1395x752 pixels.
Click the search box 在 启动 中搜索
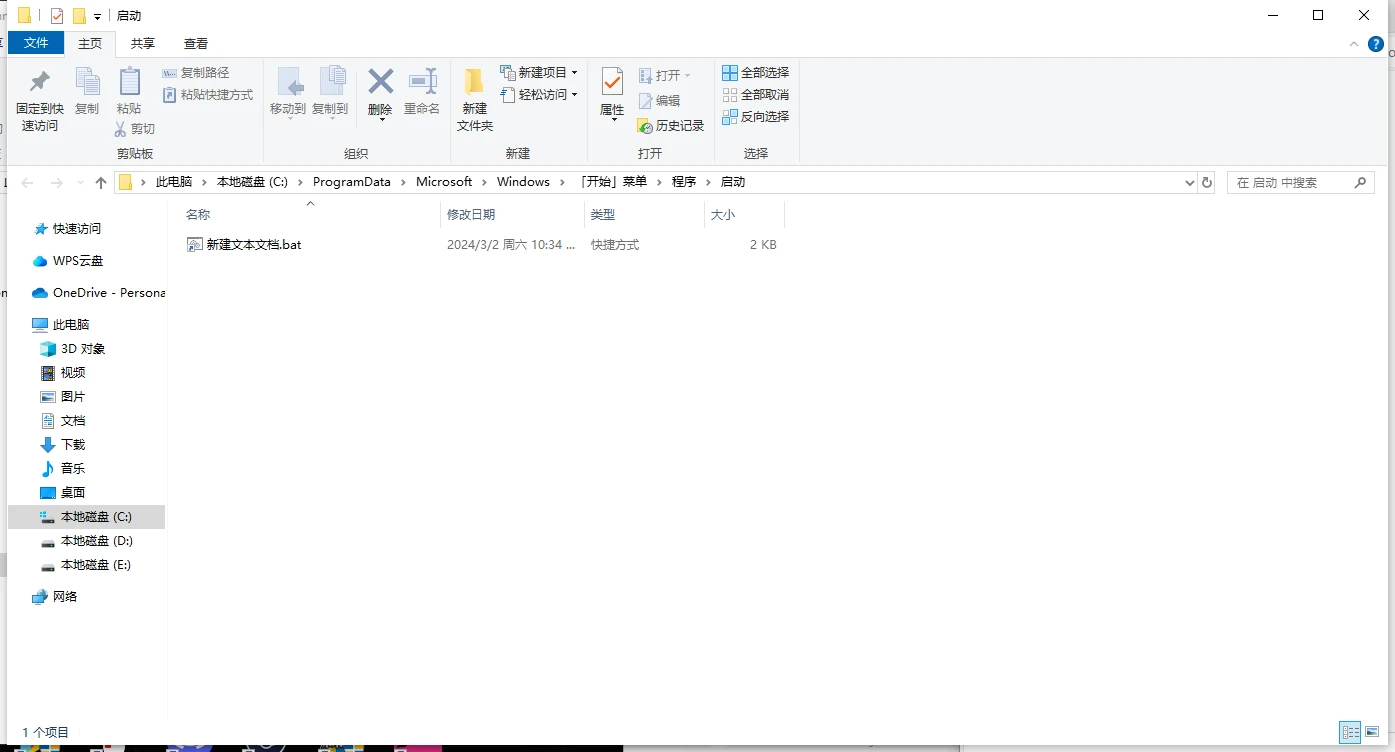tap(1300, 182)
